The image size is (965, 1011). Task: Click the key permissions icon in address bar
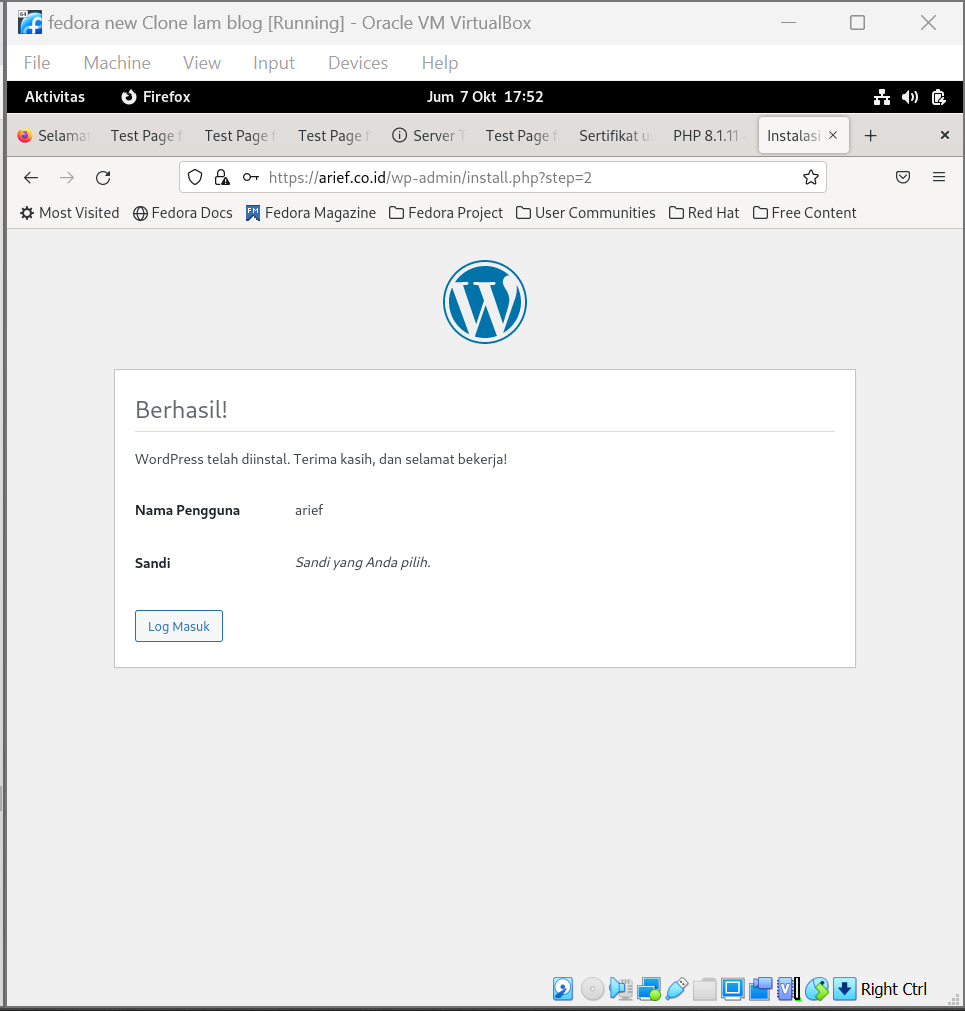click(251, 177)
